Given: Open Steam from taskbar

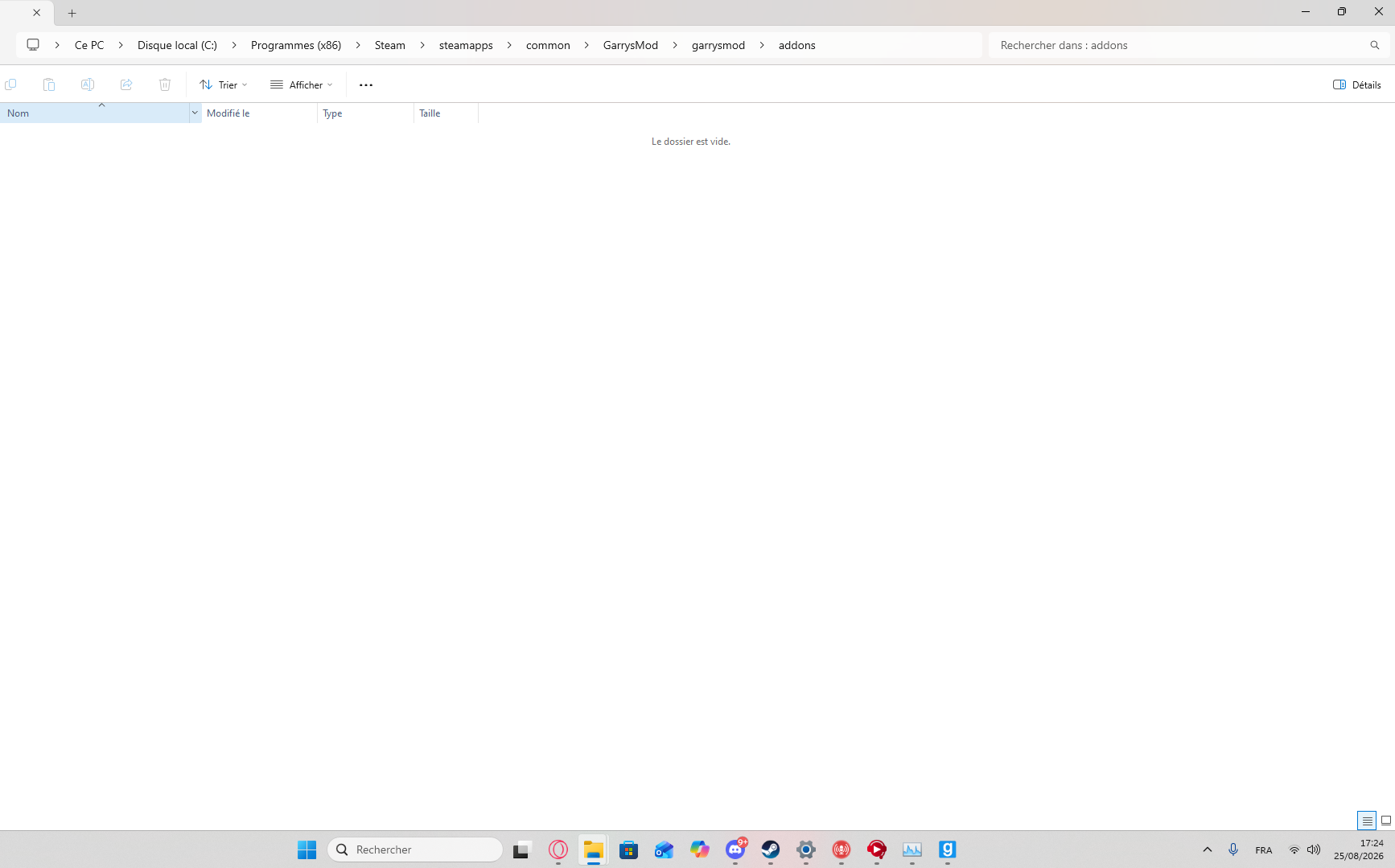Looking at the screenshot, I should (771, 849).
